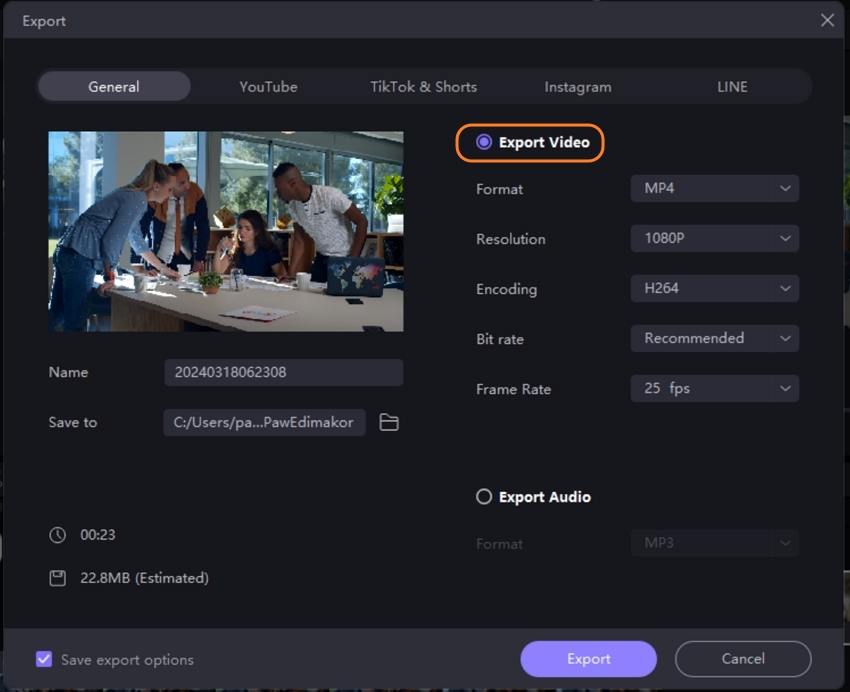Expand the Frame Rate dropdown showing 25 fps
Screen dimensions: 850x692
tap(714, 388)
